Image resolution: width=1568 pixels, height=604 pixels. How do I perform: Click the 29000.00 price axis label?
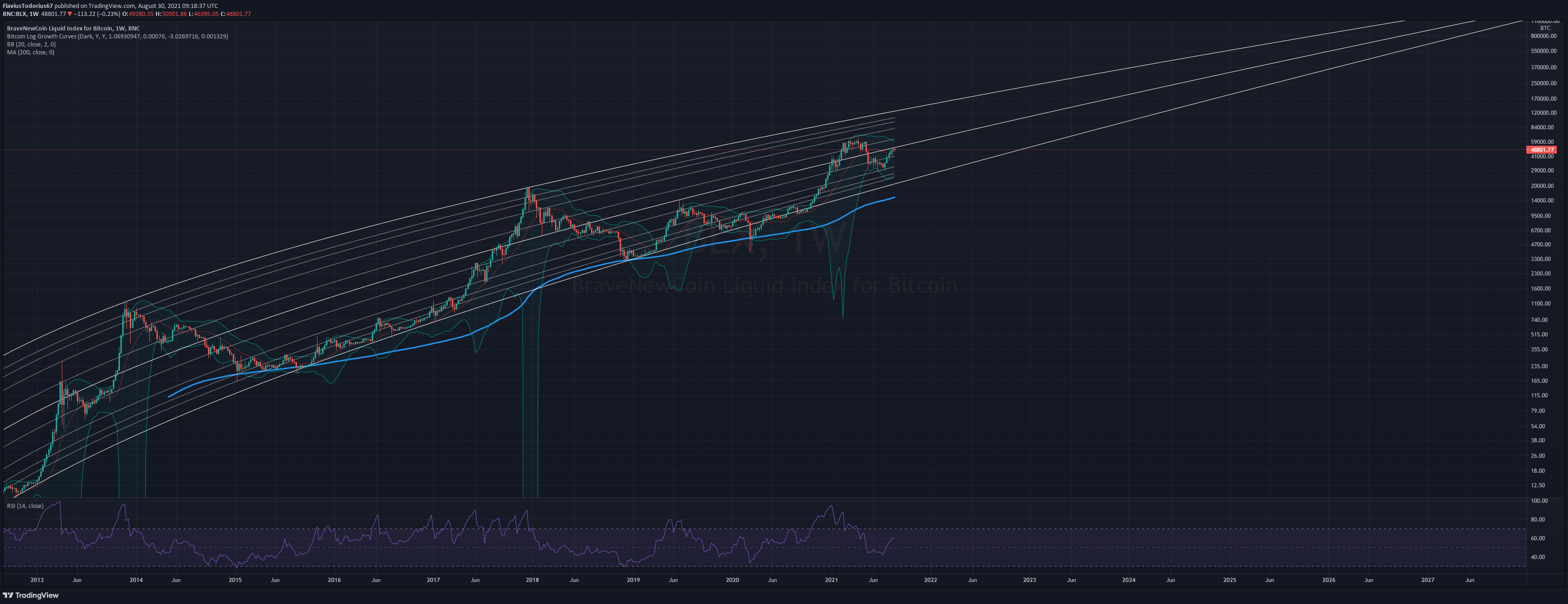[1543, 171]
